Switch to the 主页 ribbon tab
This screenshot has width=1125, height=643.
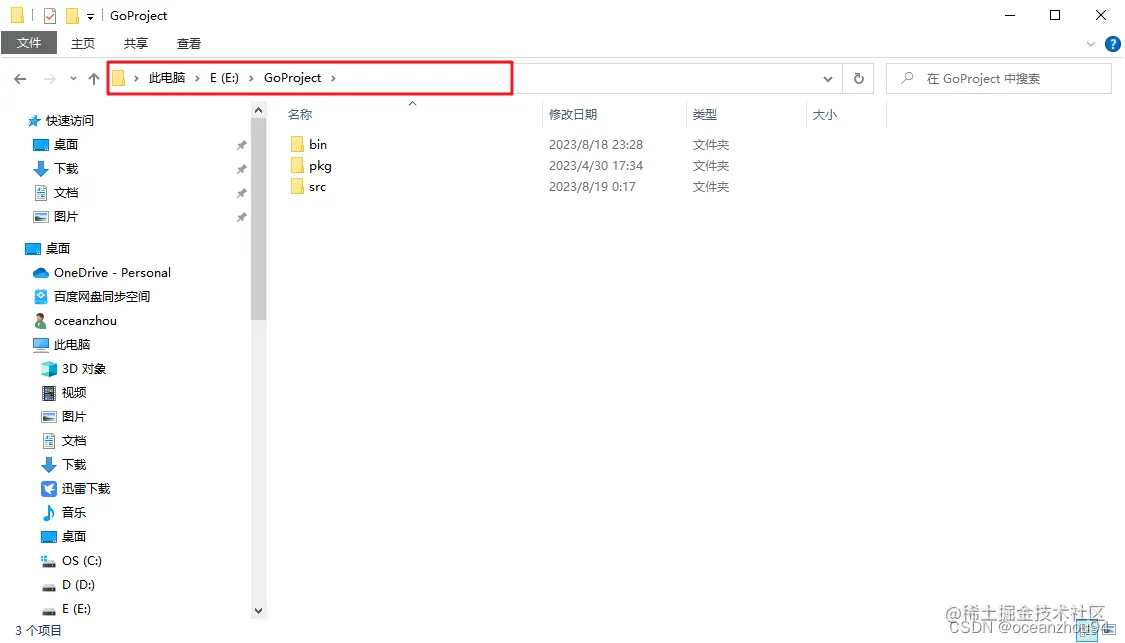click(83, 43)
